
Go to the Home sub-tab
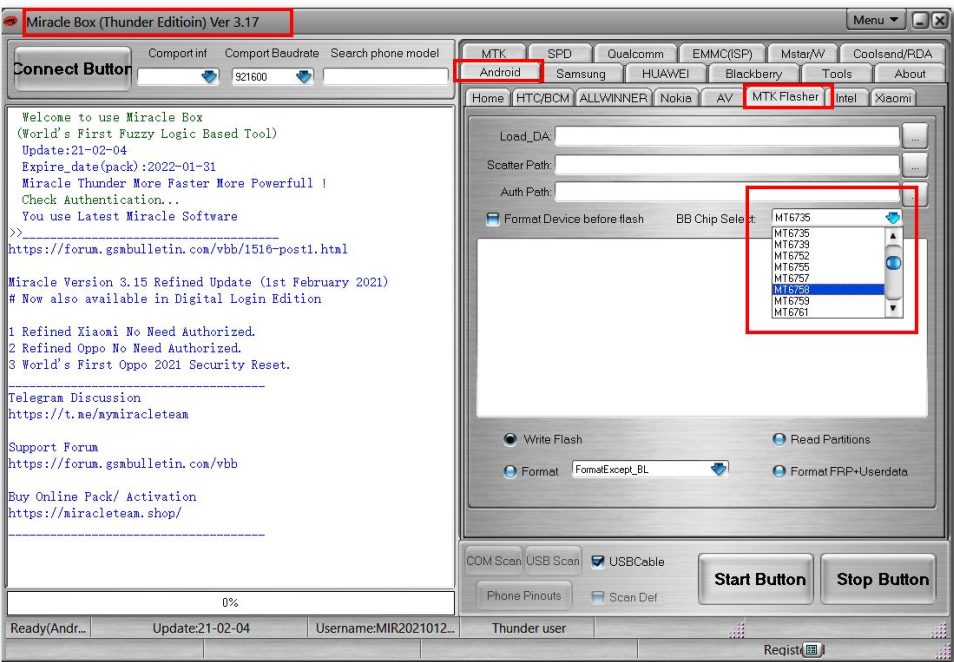click(487, 98)
